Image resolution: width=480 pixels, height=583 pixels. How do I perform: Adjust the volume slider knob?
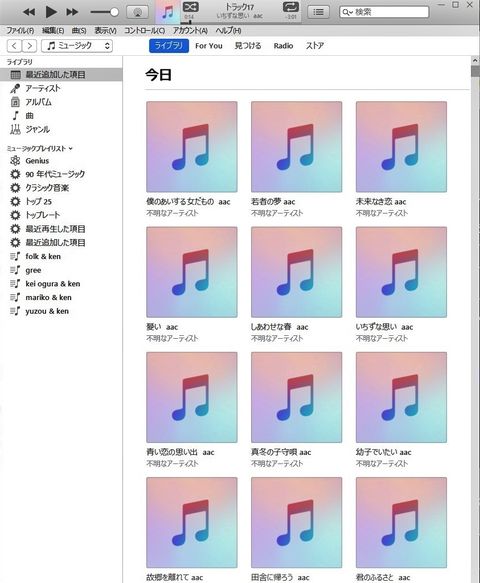(x=115, y=12)
